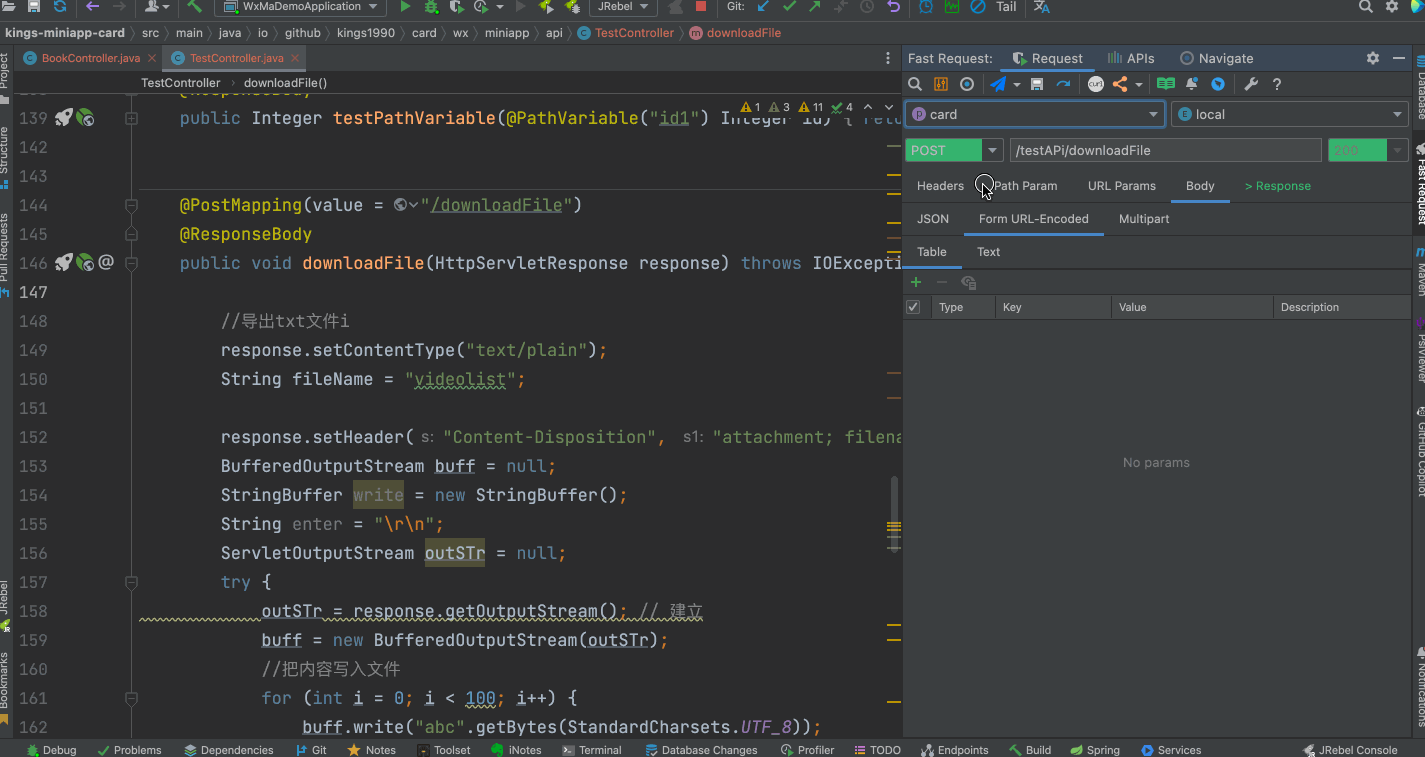Click the cURL icon in Fast Request

[x=1096, y=85]
